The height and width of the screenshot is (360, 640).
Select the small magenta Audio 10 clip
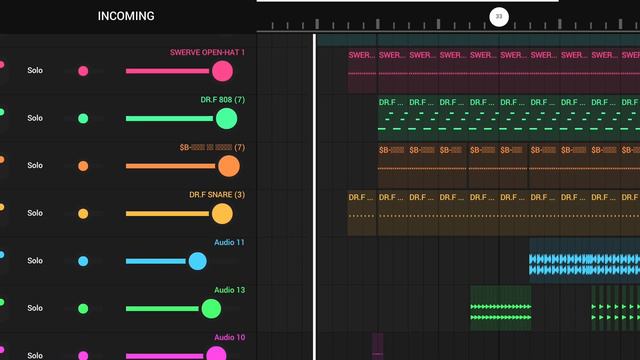click(x=378, y=346)
